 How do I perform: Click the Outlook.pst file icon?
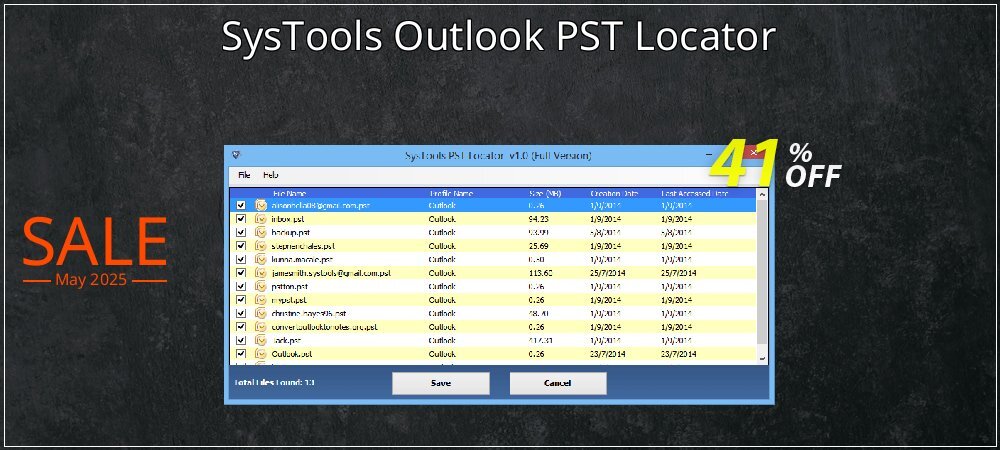coord(260,354)
